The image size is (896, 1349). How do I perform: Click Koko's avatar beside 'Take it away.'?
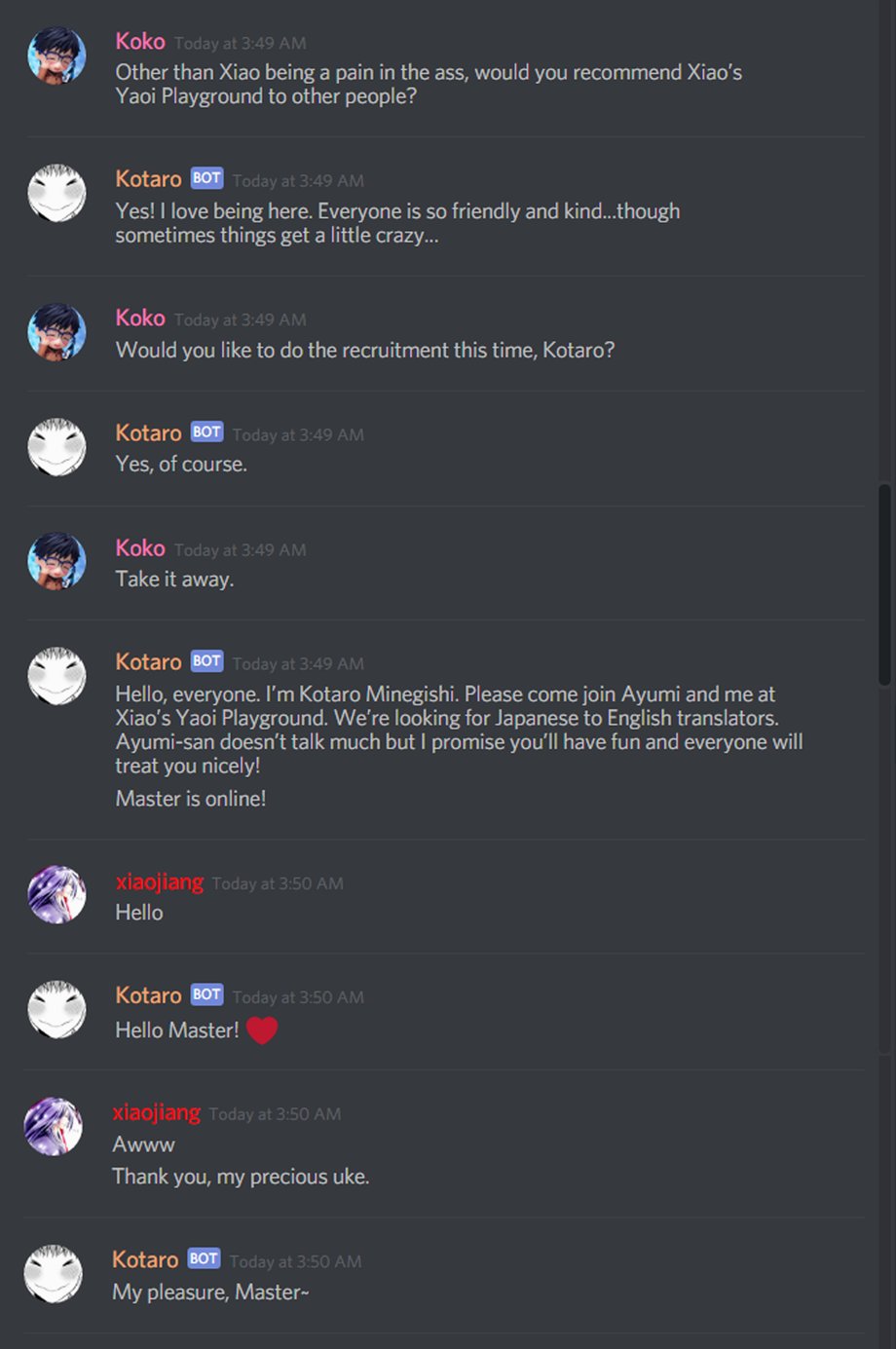56,562
